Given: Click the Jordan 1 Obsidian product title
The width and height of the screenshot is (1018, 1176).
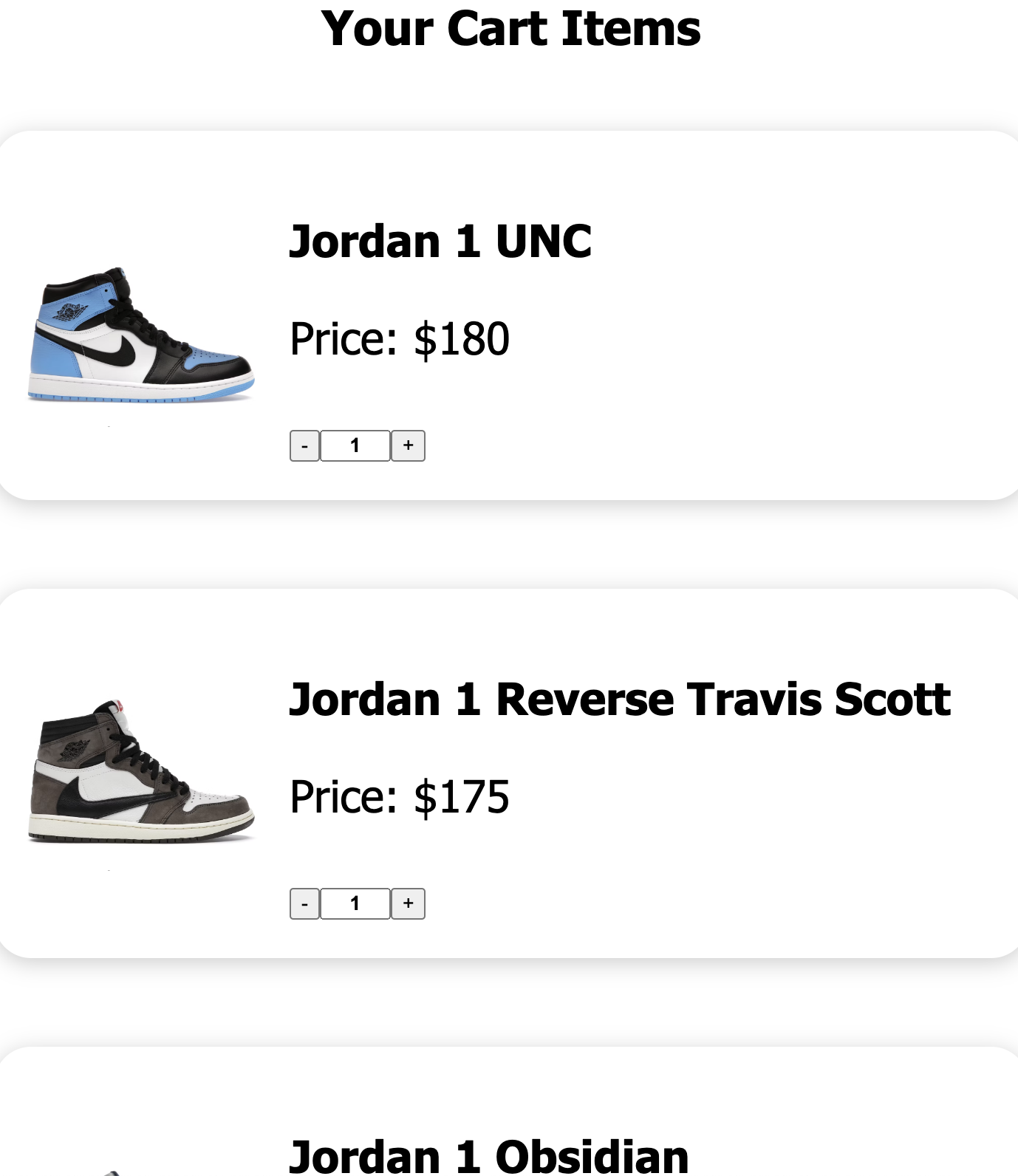Looking at the screenshot, I should click(x=488, y=1156).
